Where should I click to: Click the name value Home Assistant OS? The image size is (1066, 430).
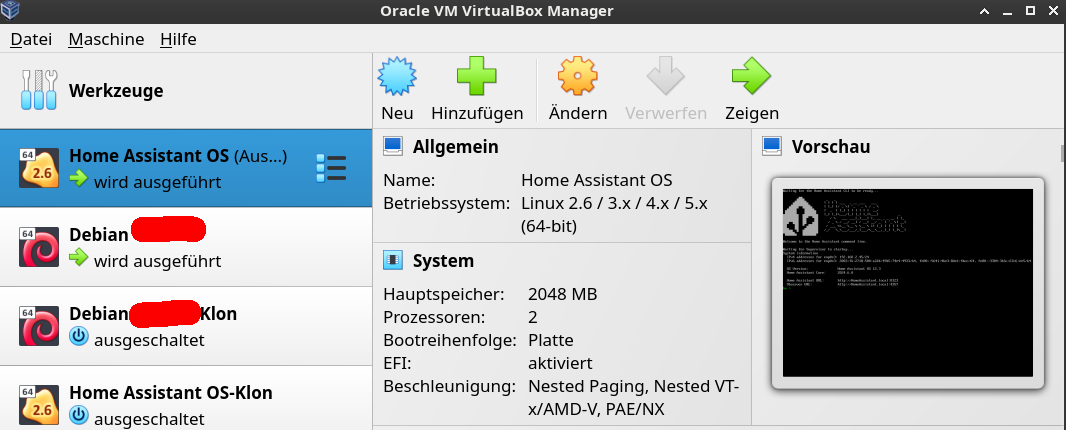[x=596, y=180]
